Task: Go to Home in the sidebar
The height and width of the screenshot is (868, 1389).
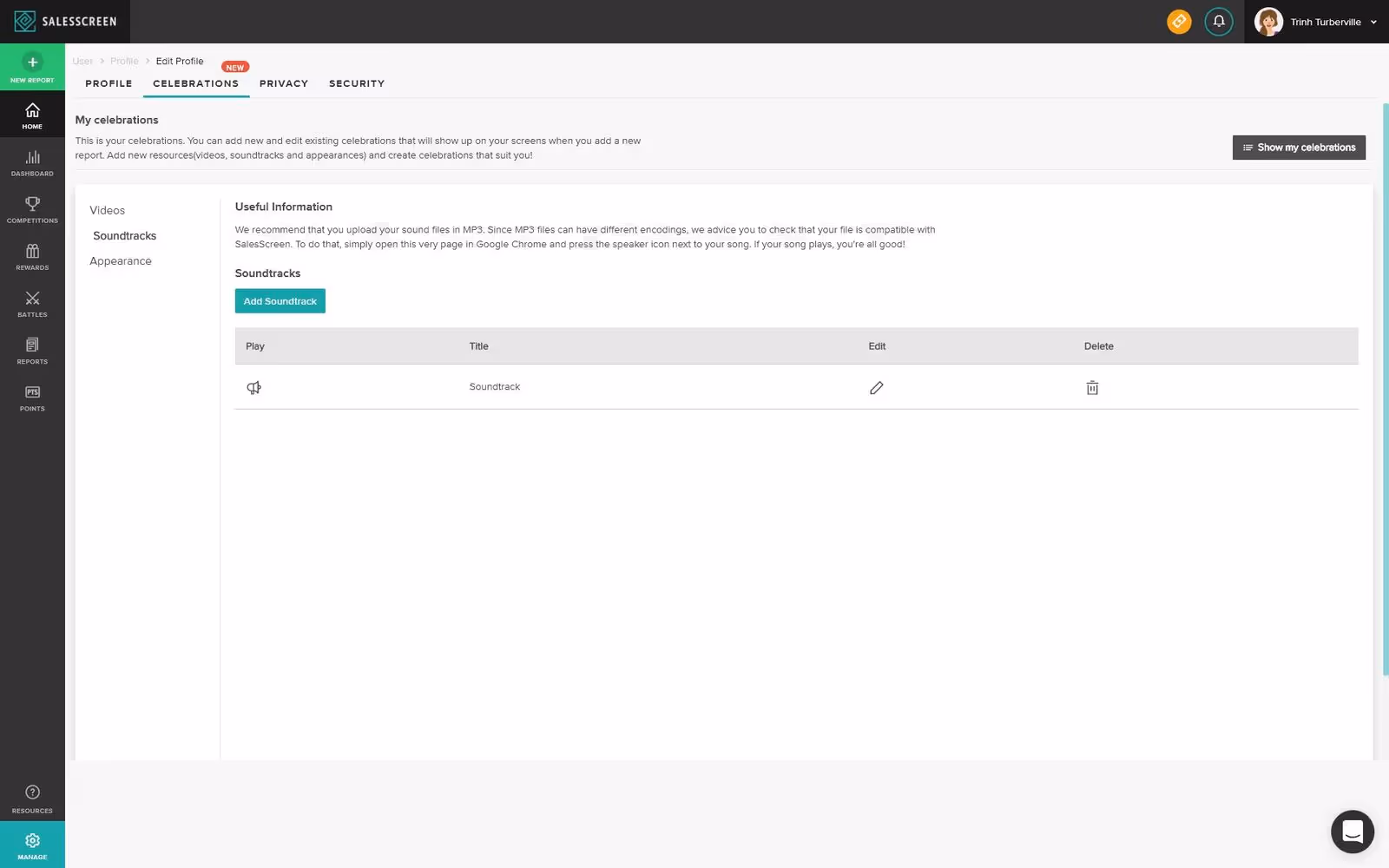Action: click(32, 115)
